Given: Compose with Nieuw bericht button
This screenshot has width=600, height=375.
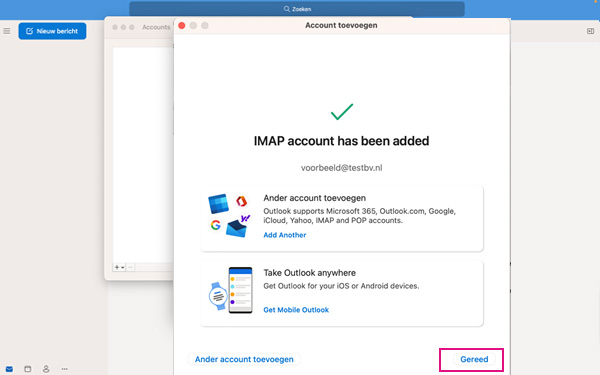Looking at the screenshot, I should coord(52,31).
